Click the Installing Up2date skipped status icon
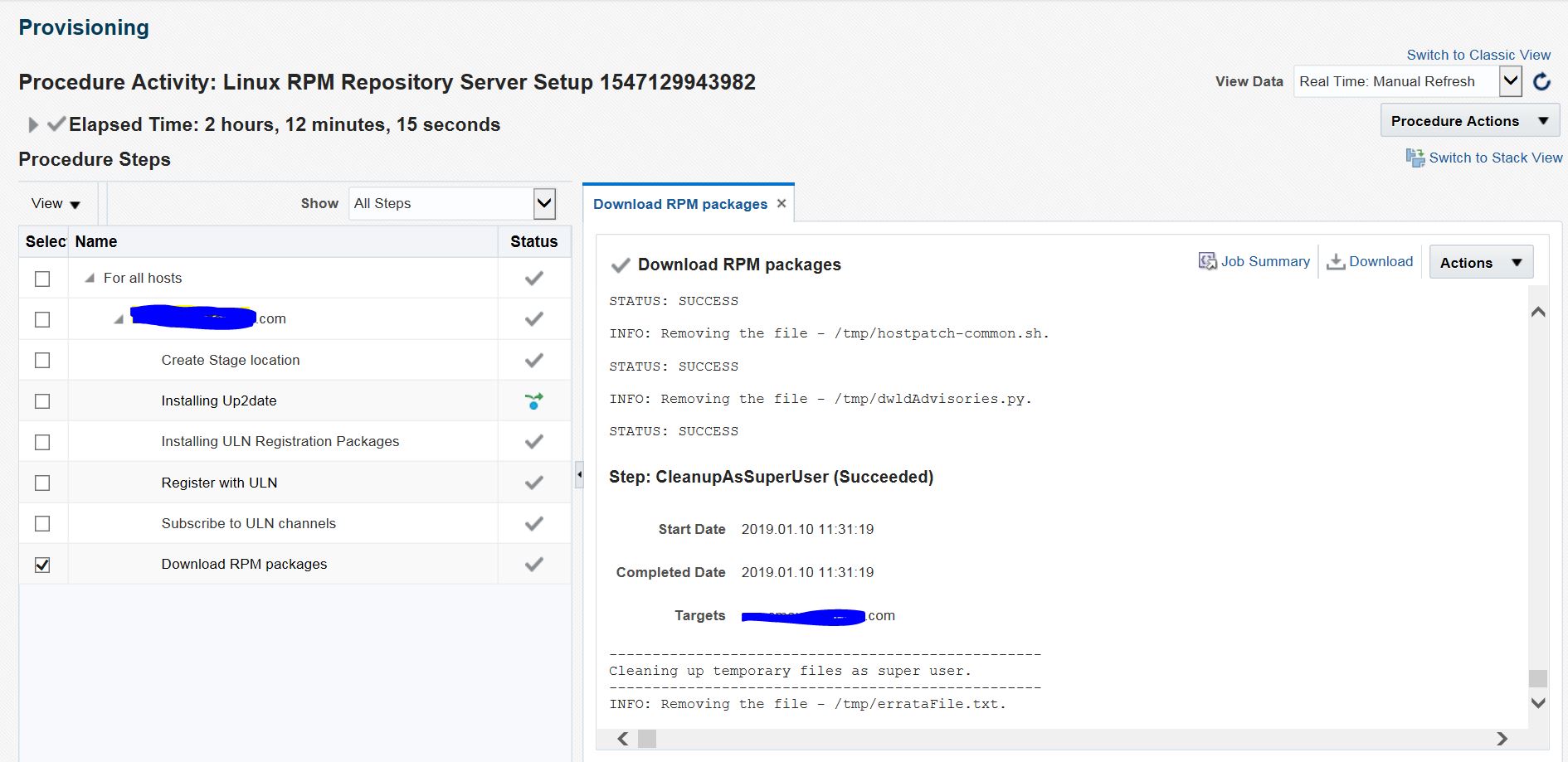 point(534,401)
